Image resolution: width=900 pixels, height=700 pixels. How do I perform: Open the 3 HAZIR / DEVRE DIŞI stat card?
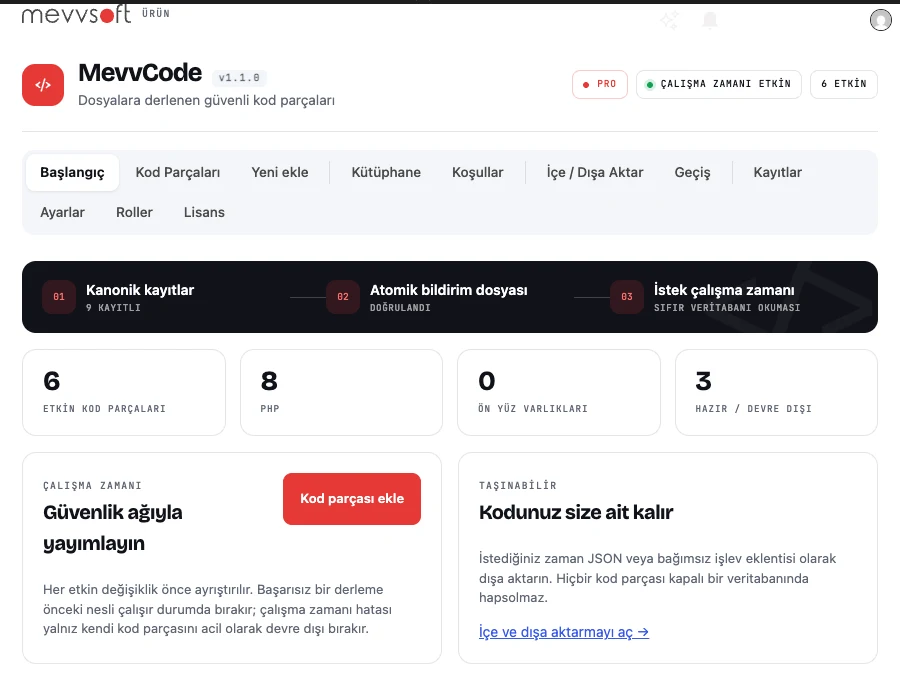tap(777, 392)
